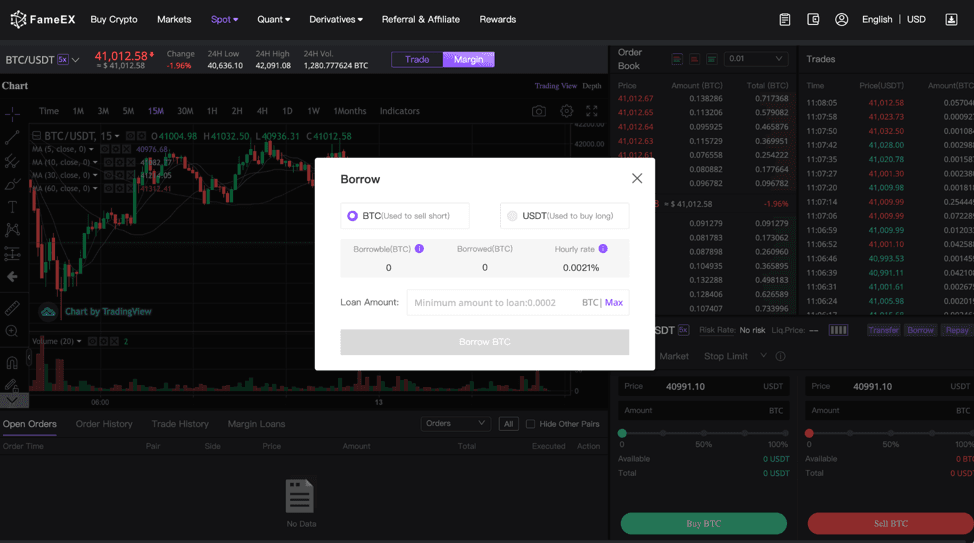Switch to the Order History tab

click(104, 424)
